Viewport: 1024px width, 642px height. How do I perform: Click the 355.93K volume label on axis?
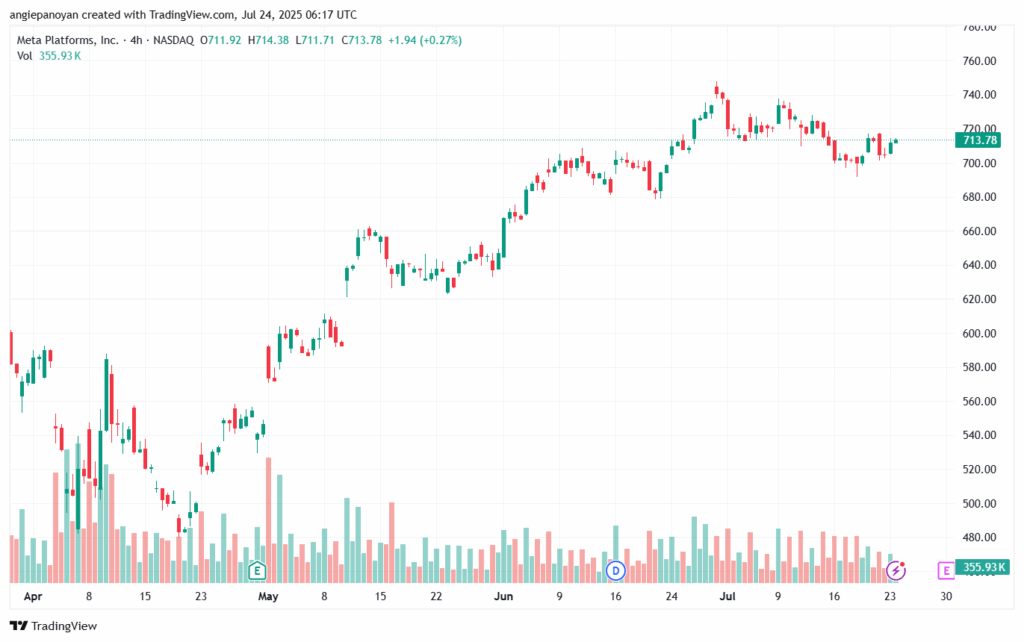pyautogui.click(x=982, y=567)
